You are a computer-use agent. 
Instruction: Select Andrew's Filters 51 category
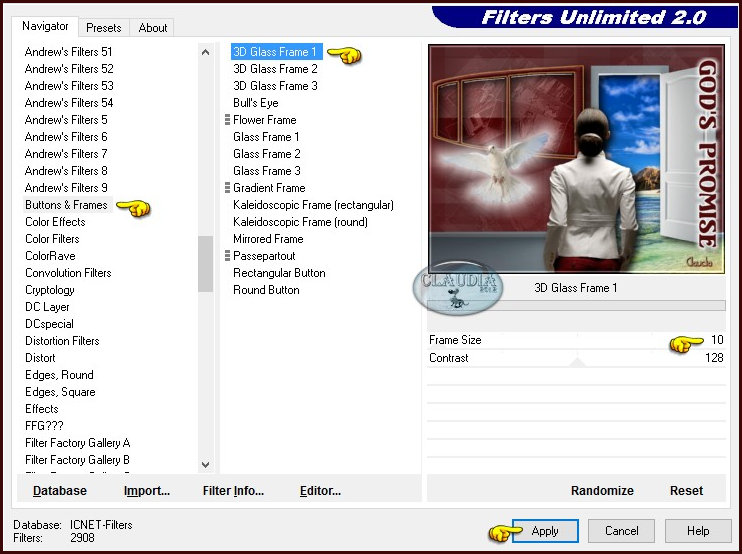(x=68, y=52)
